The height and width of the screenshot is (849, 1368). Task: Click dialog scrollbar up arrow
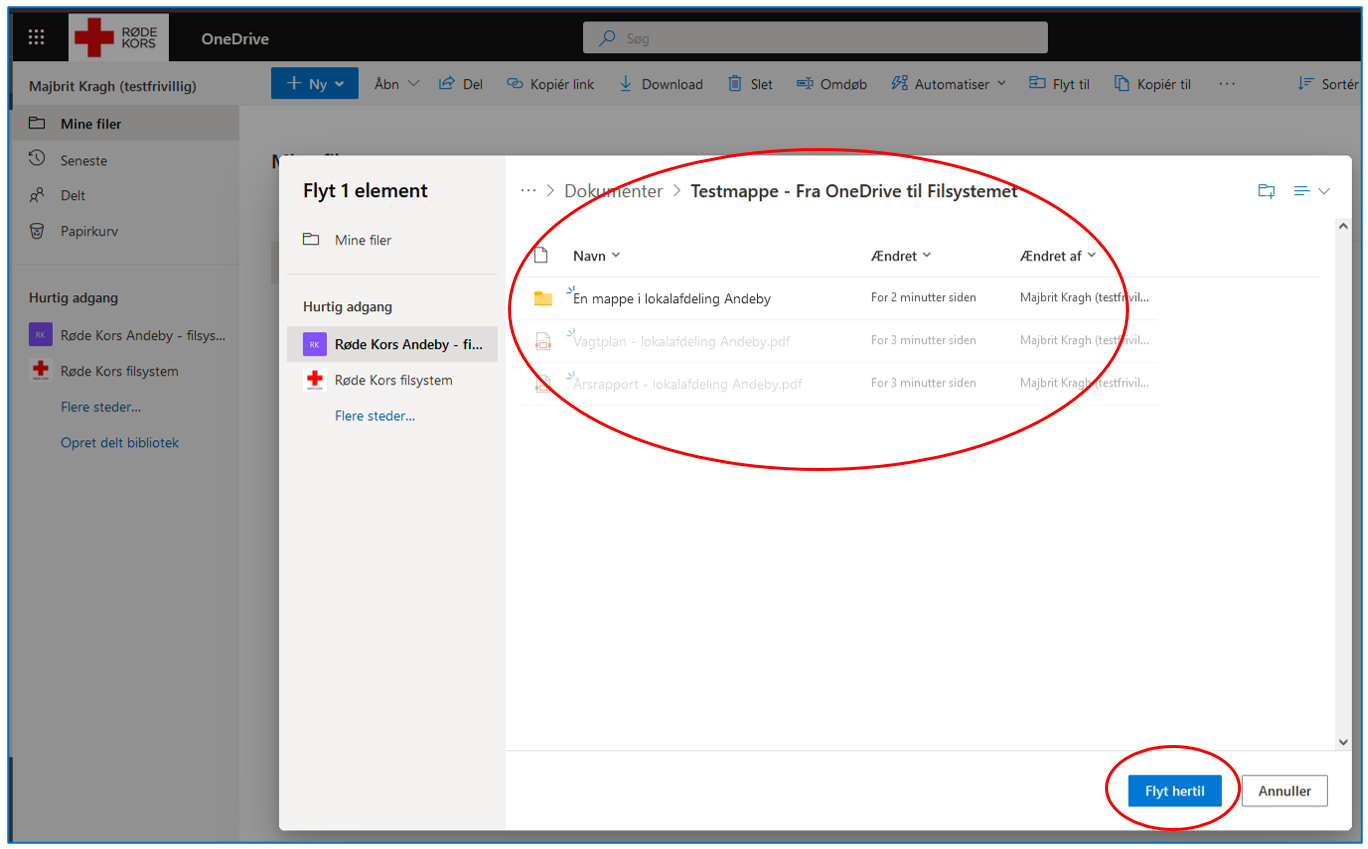(x=1344, y=226)
